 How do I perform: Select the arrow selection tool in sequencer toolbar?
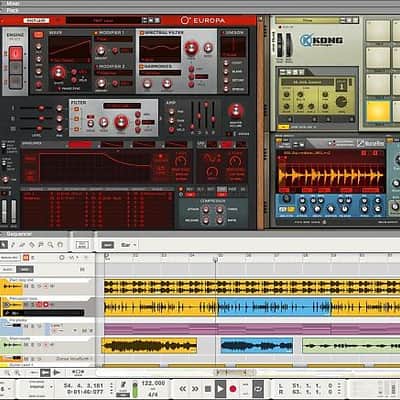click(x=4, y=245)
